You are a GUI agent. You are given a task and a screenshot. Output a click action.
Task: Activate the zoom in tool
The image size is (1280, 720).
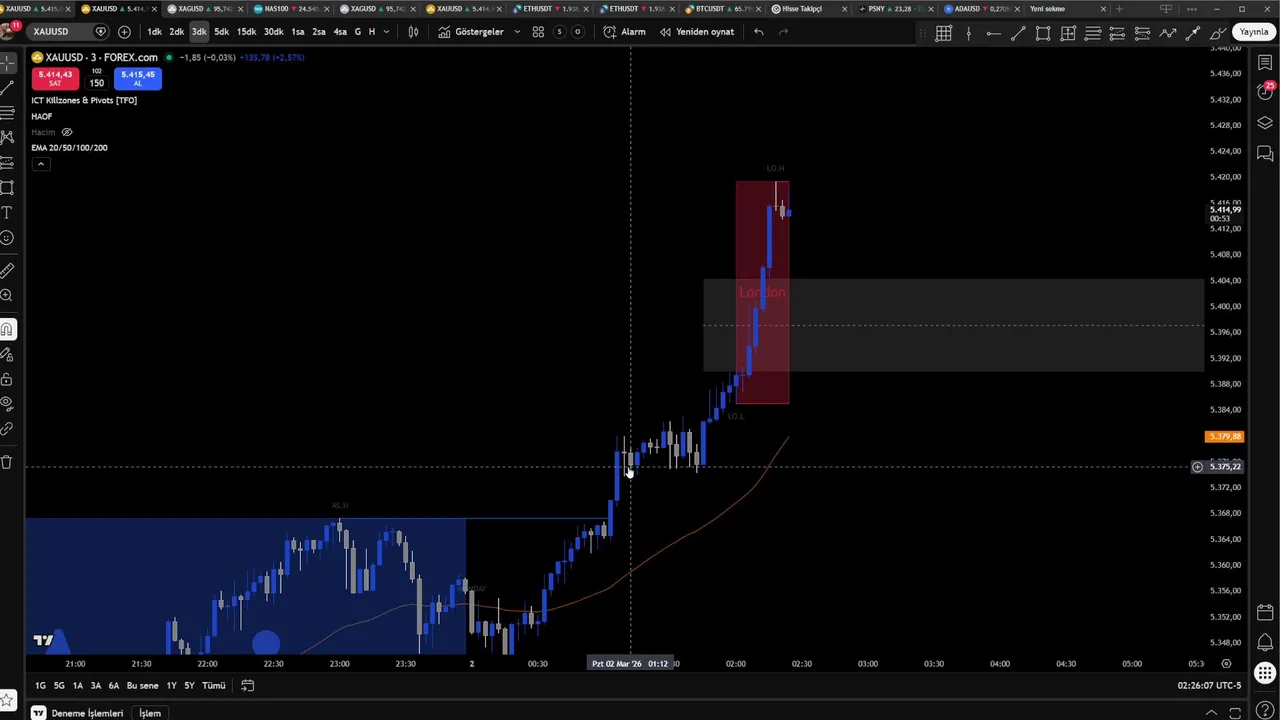[x=7, y=295]
